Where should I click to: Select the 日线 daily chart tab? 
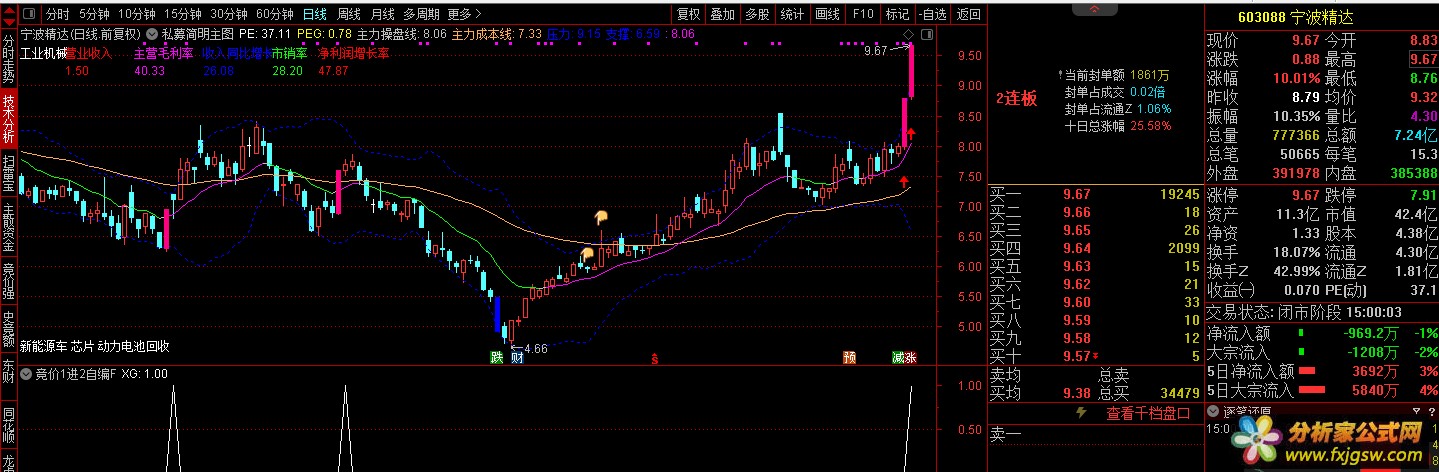click(314, 14)
